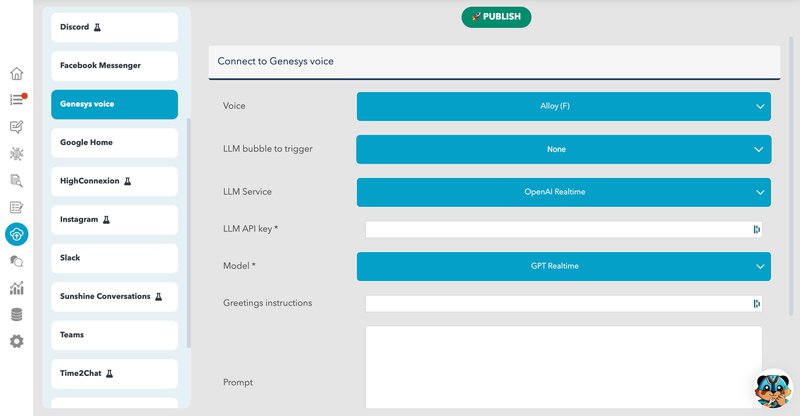800x416 pixels.
Task: Select the Discord channel
Action: [x=114, y=27]
